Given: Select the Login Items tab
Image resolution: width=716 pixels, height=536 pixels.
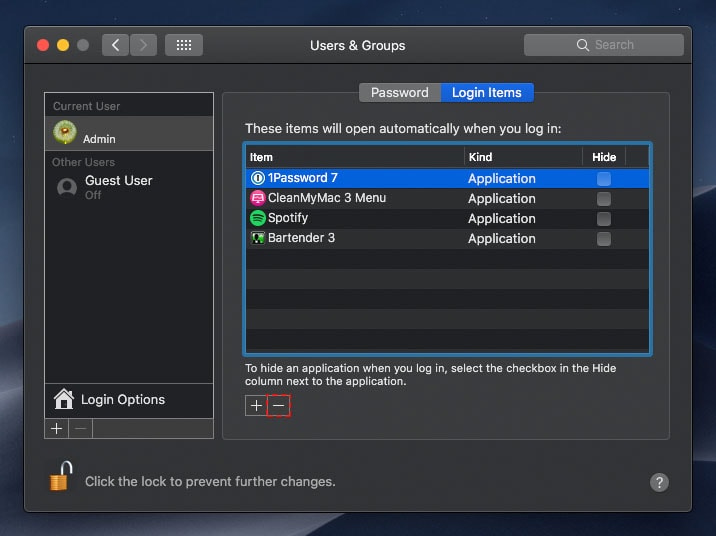Looking at the screenshot, I should [487, 92].
